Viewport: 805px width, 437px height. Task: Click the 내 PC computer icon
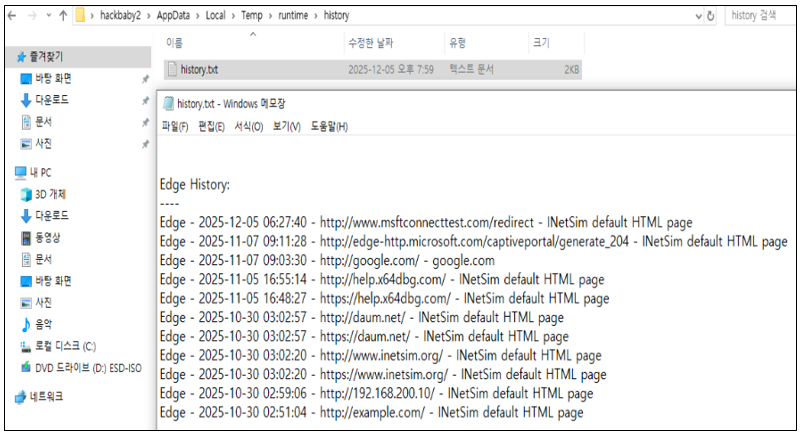click(x=21, y=173)
